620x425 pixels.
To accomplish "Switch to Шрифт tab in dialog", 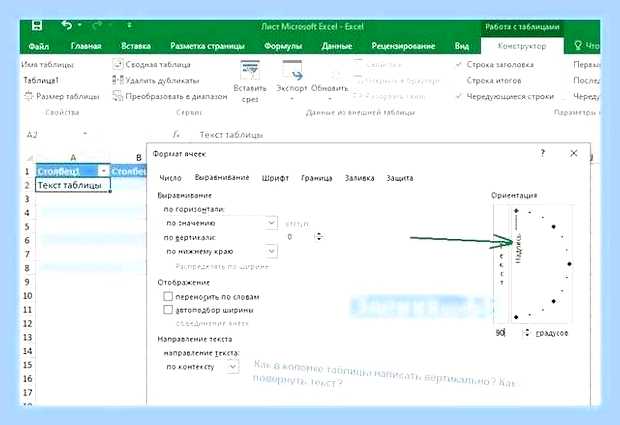I will pyautogui.click(x=275, y=178).
